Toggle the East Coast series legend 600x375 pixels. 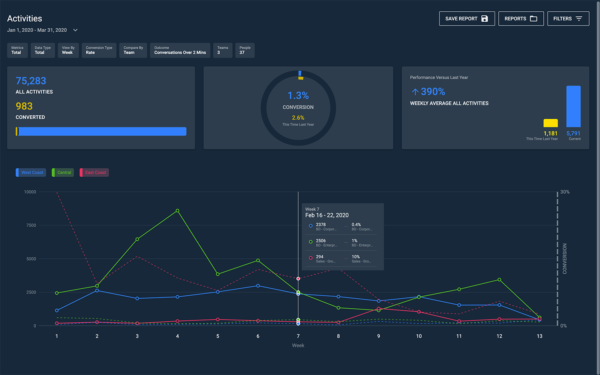tap(94, 173)
